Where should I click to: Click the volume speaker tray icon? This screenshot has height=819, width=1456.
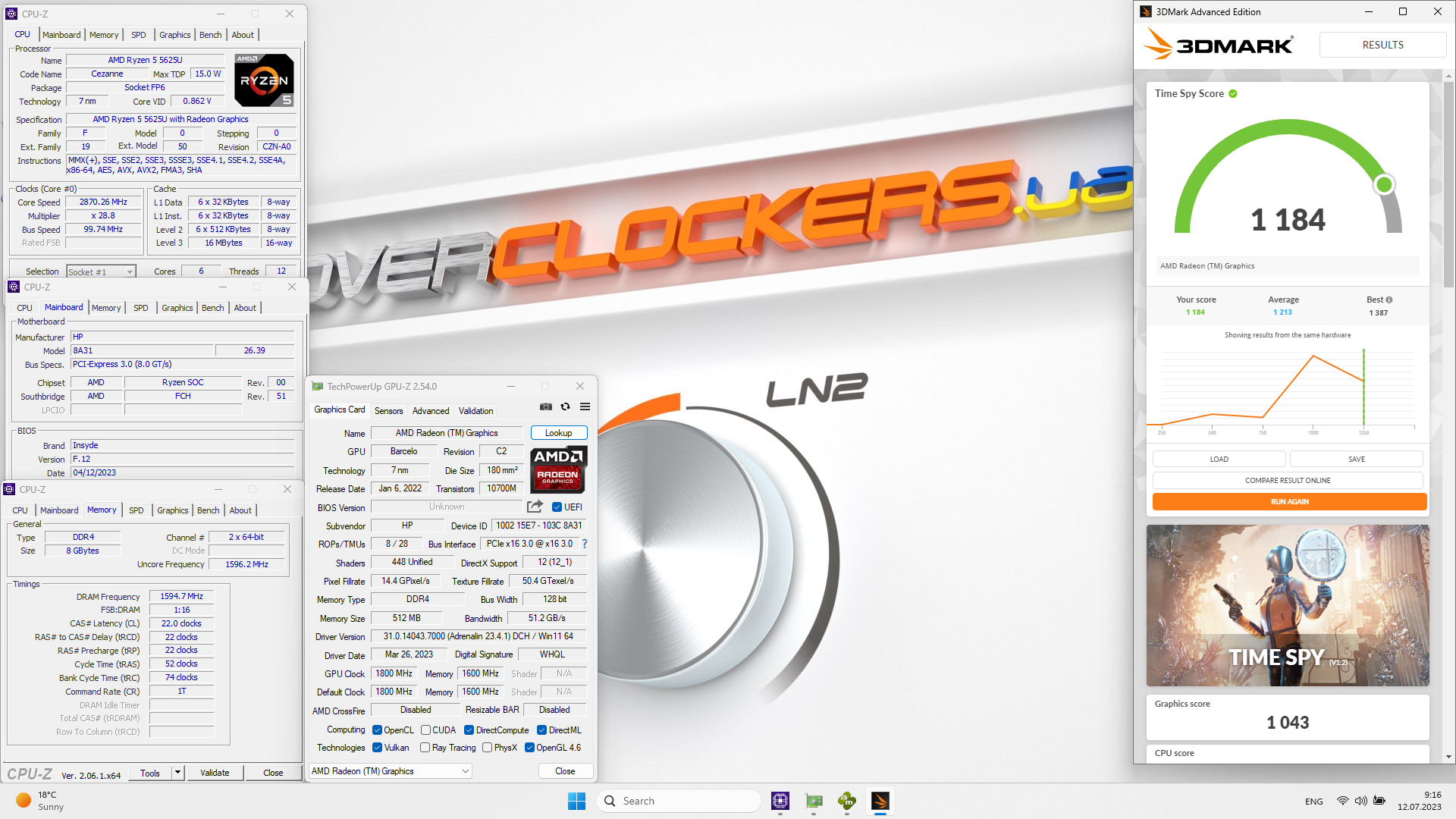tap(1361, 801)
